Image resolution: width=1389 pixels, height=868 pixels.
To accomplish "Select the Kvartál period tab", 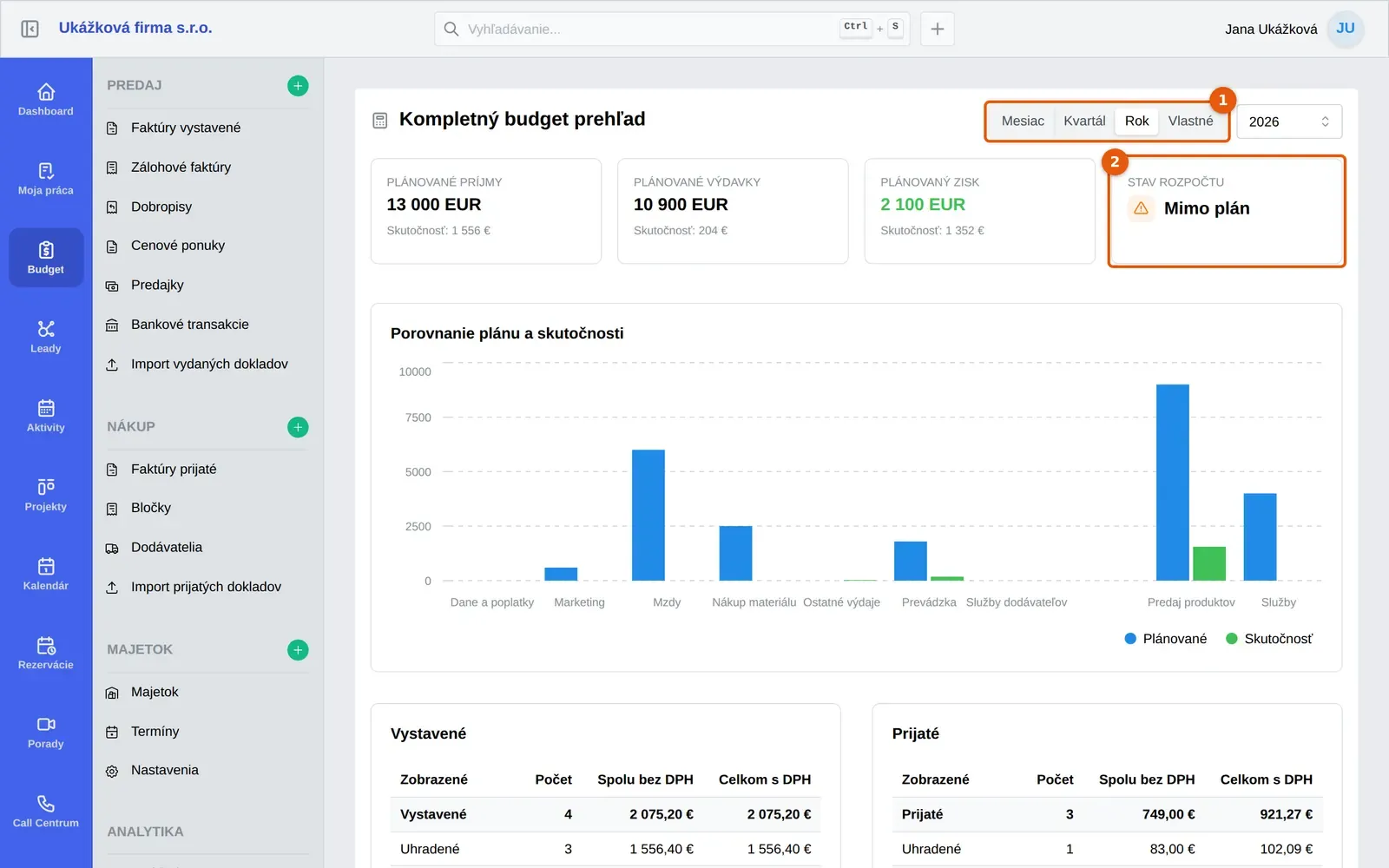I will [x=1084, y=122].
